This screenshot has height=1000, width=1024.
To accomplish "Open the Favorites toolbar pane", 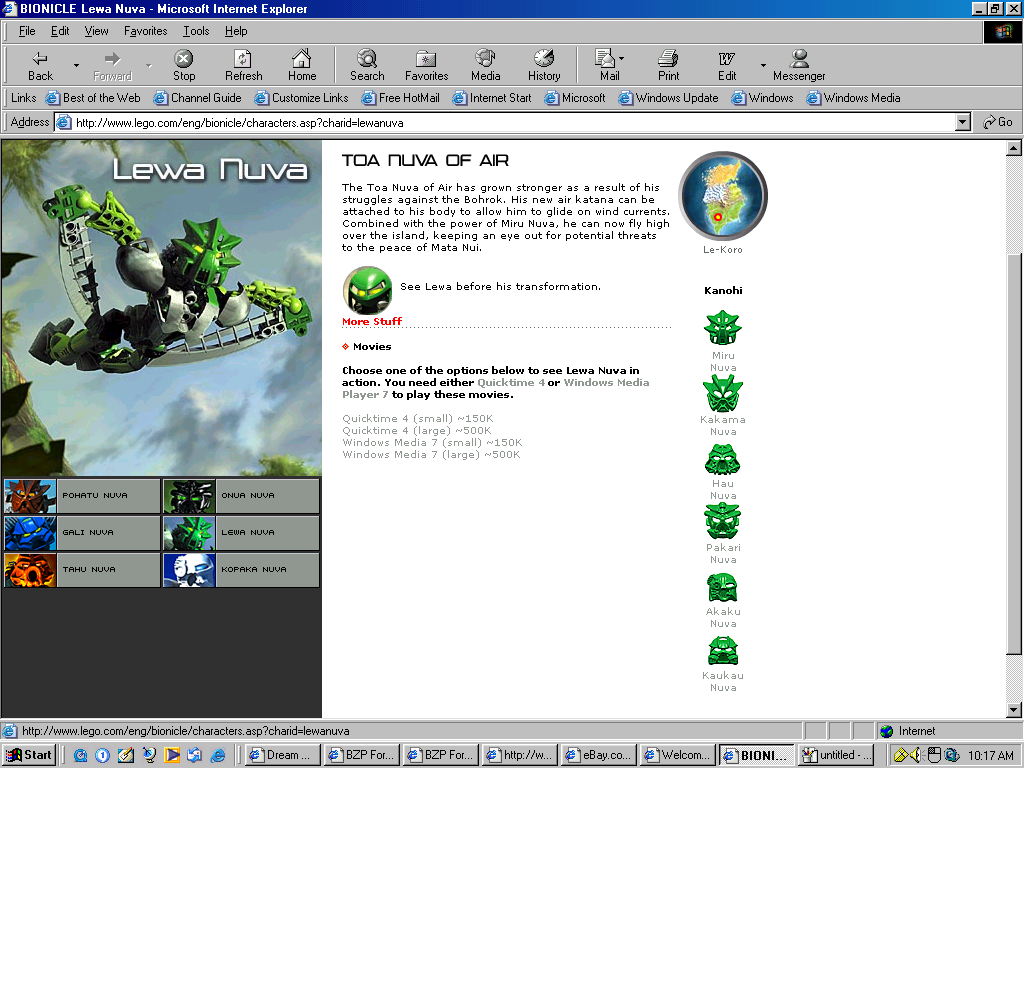I will (x=426, y=65).
